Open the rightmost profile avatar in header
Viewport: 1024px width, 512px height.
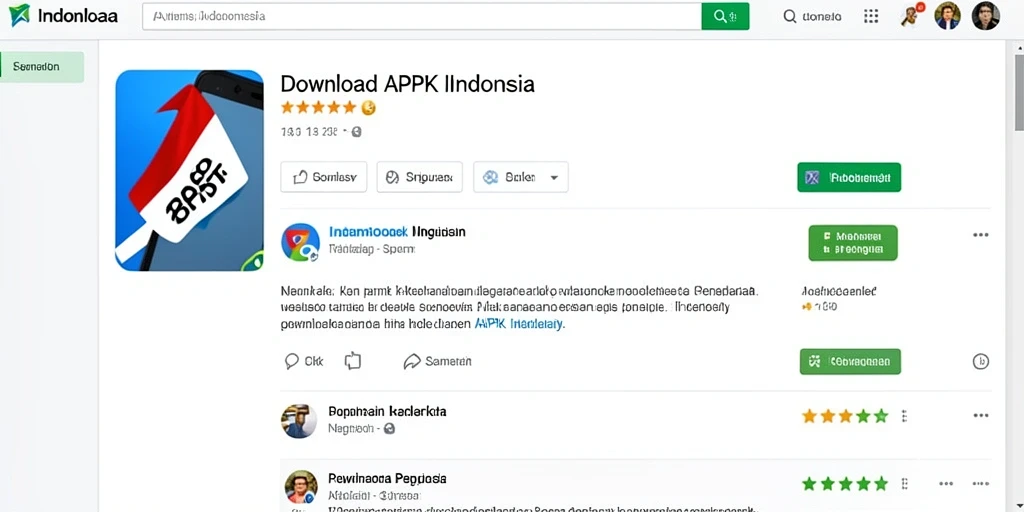tap(985, 16)
